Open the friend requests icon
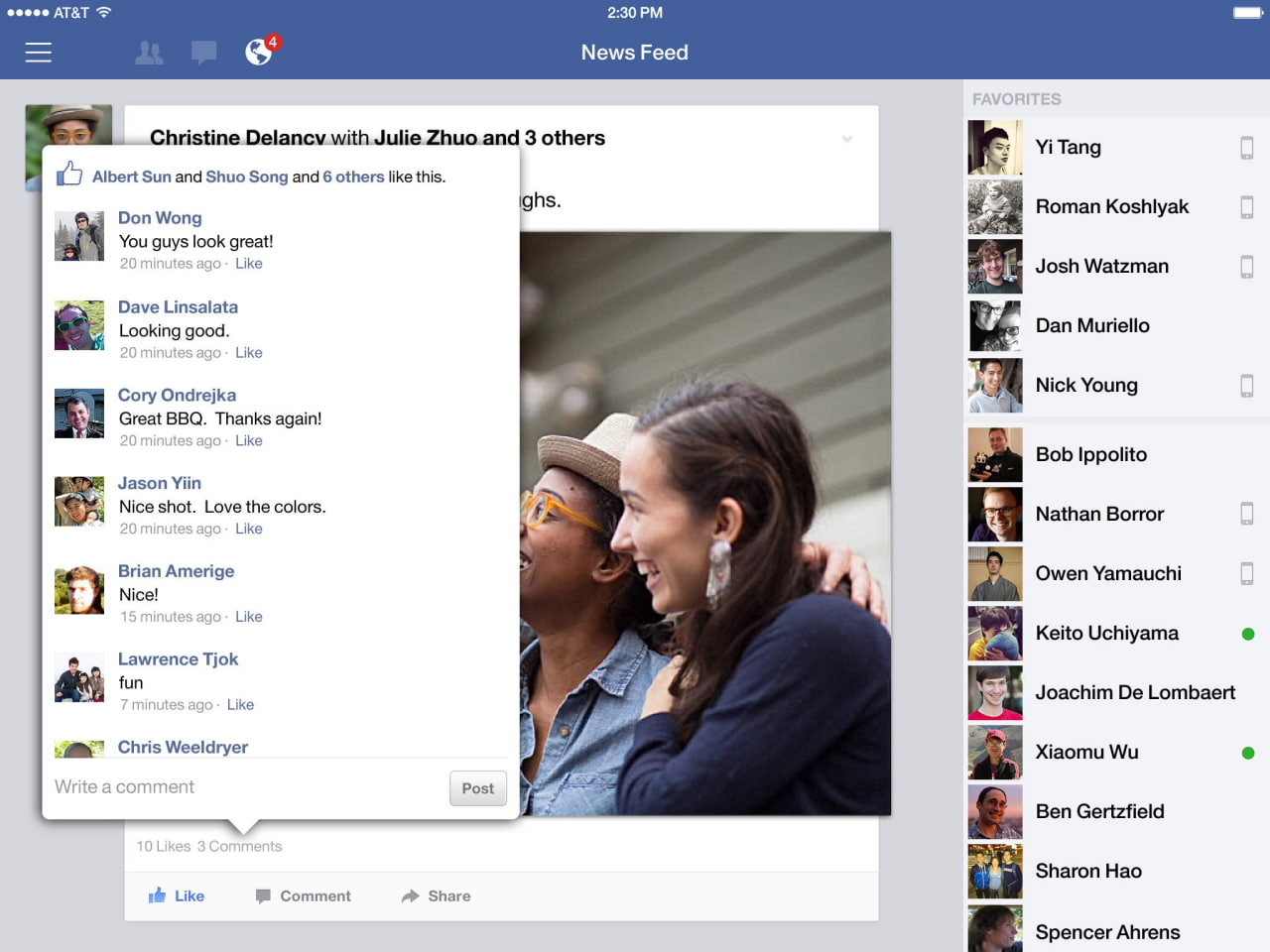 pyautogui.click(x=149, y=53)
